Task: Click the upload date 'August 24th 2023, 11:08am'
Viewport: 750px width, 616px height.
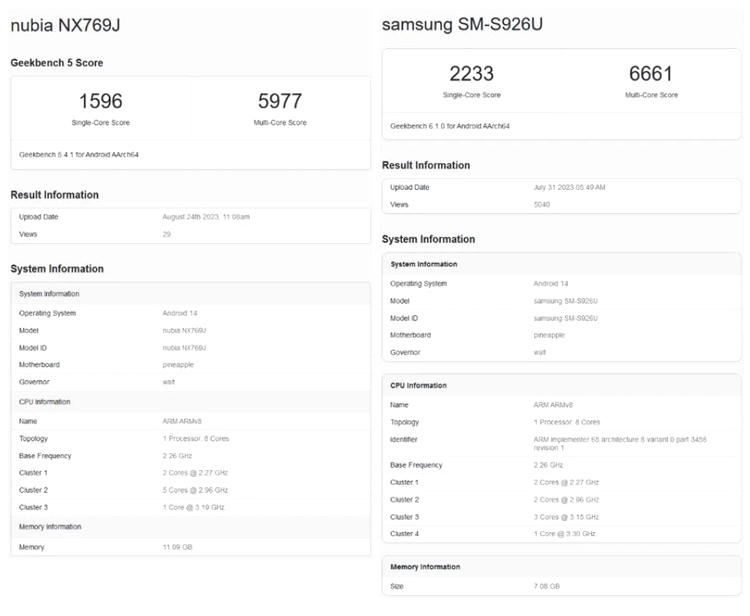Action: (206, 217)
